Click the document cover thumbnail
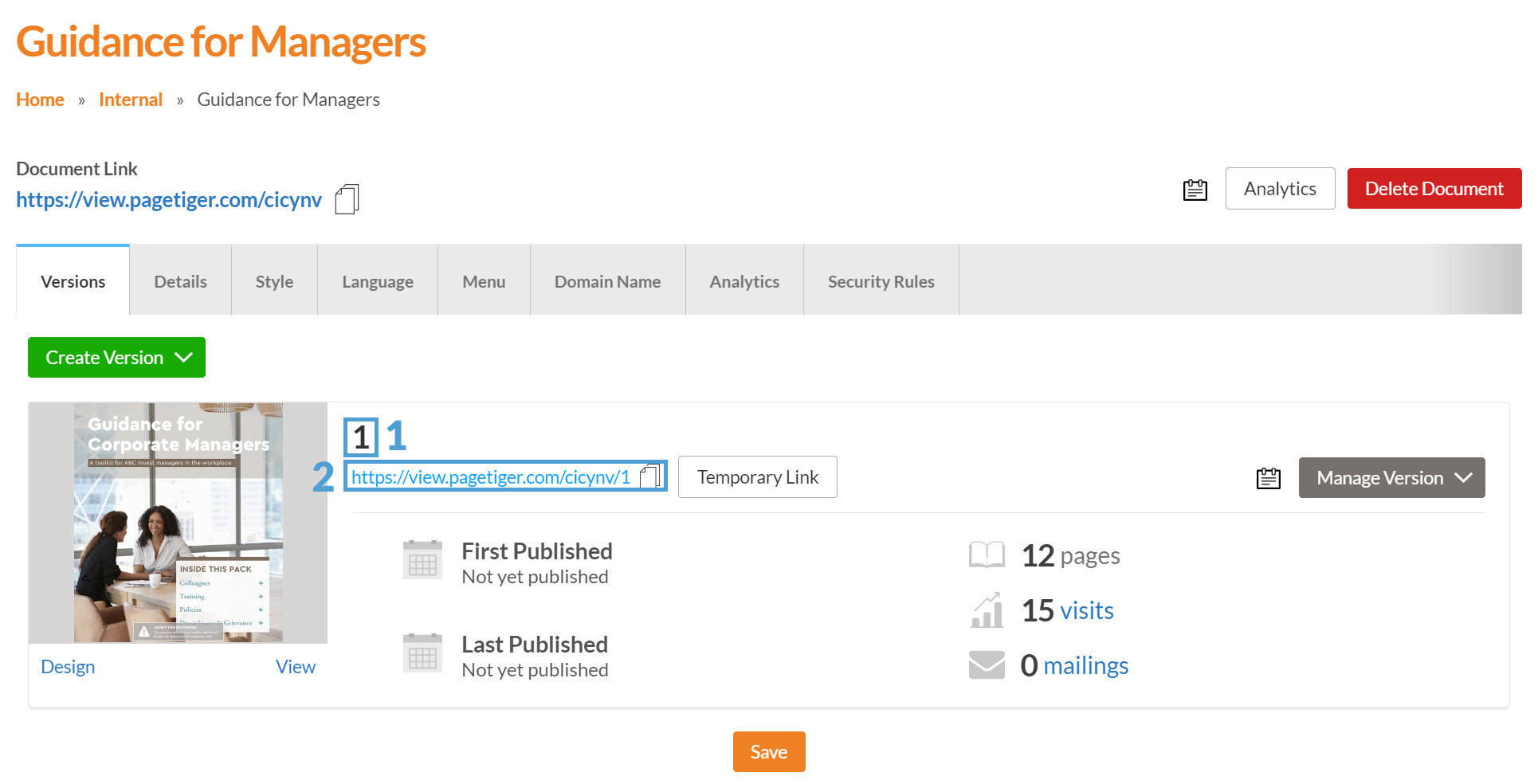This screenshot has height=784, width=1538. 178,523
